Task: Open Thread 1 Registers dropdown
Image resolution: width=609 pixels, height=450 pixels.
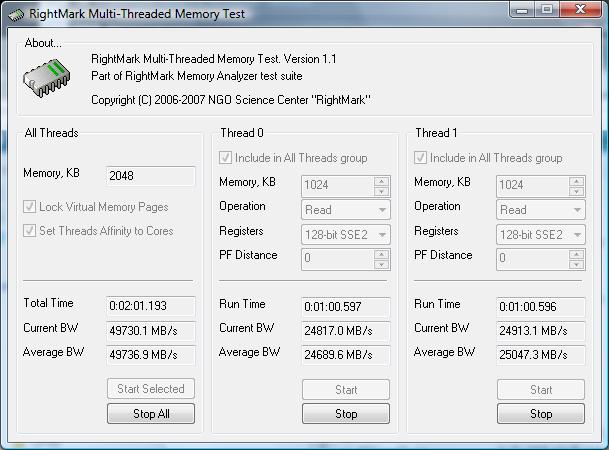Action: [541, 235]
